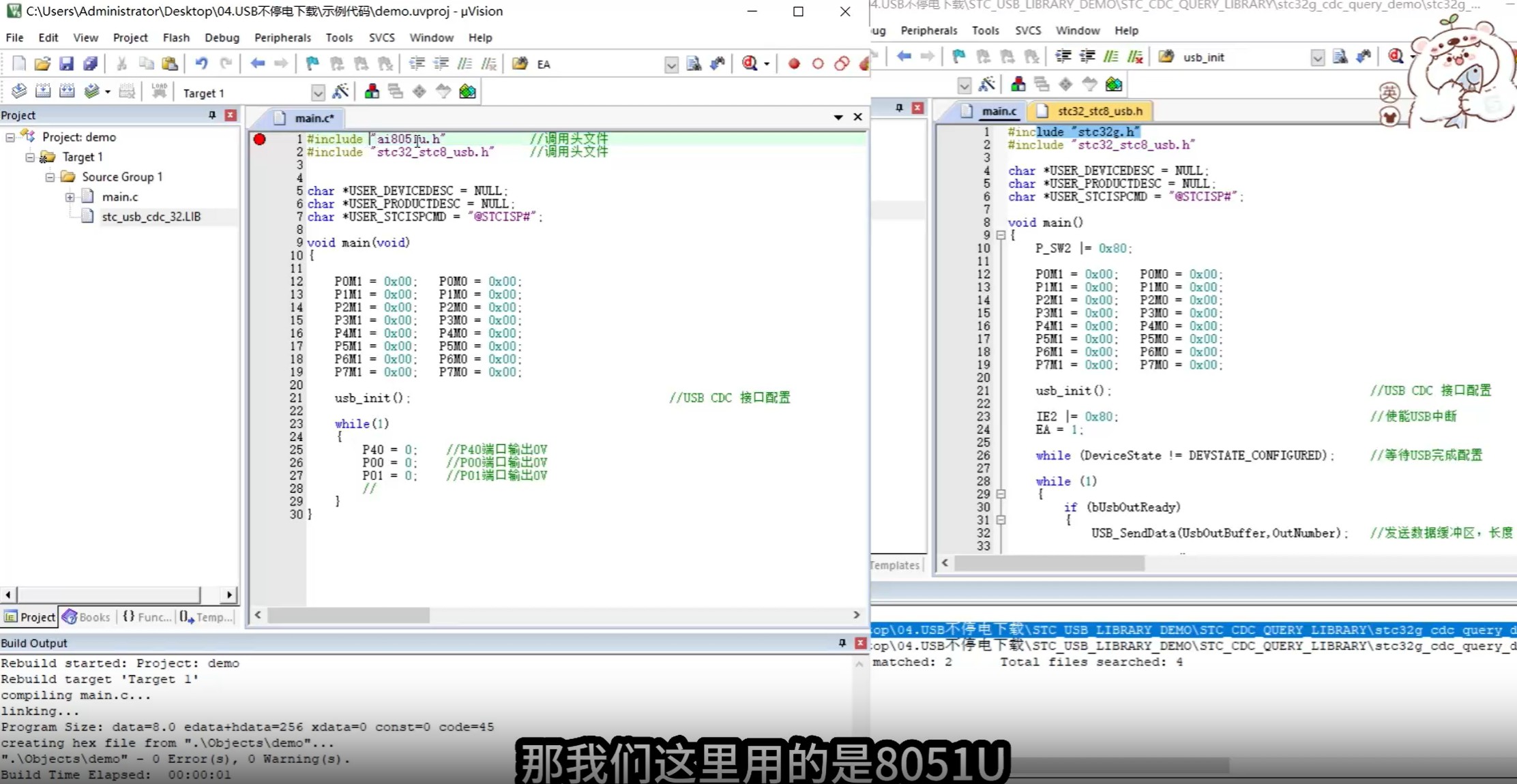
Task: Comment selection icon in left toolbar
Action: tap(465, 63)
